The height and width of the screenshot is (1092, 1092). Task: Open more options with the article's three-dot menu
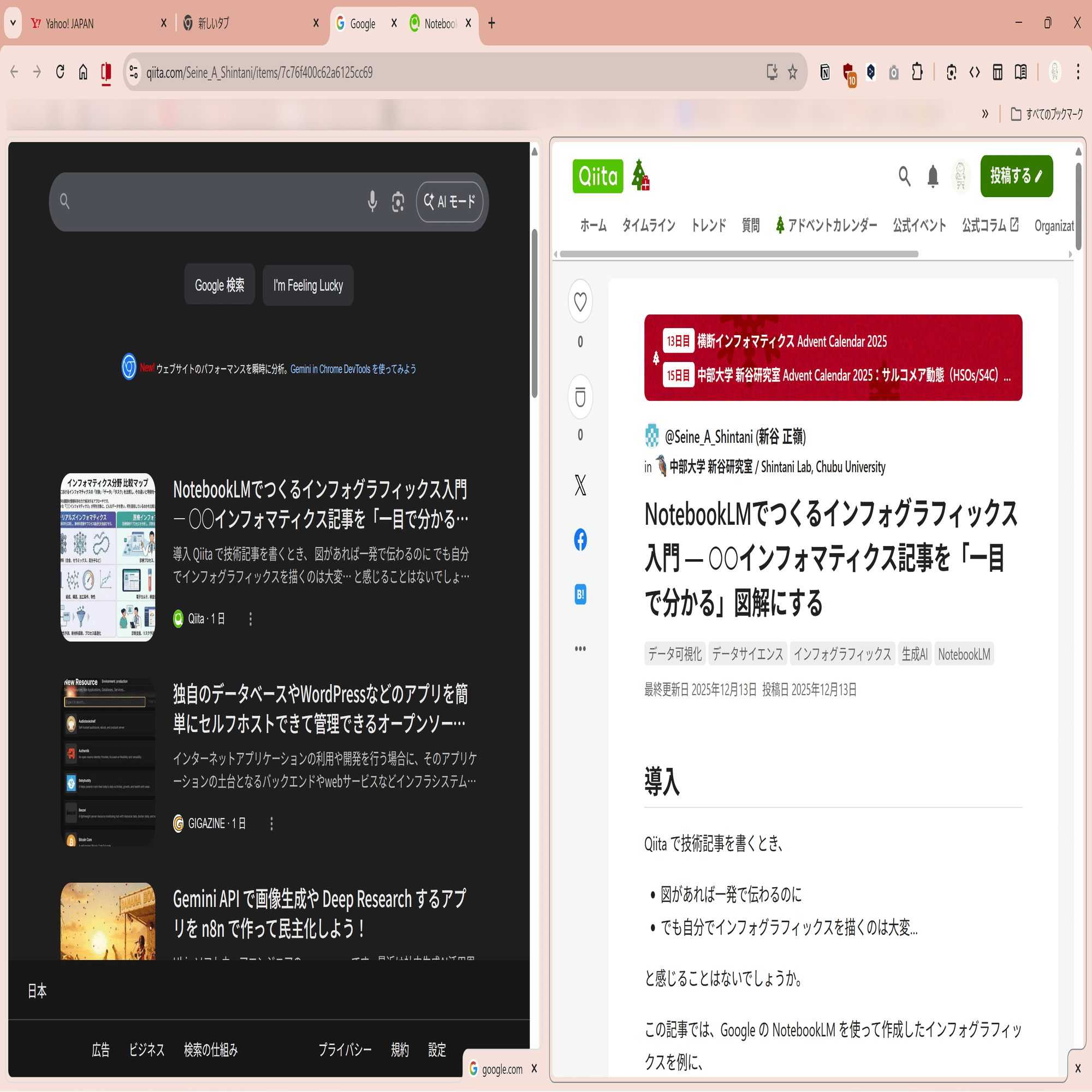[x=580, y=648]
